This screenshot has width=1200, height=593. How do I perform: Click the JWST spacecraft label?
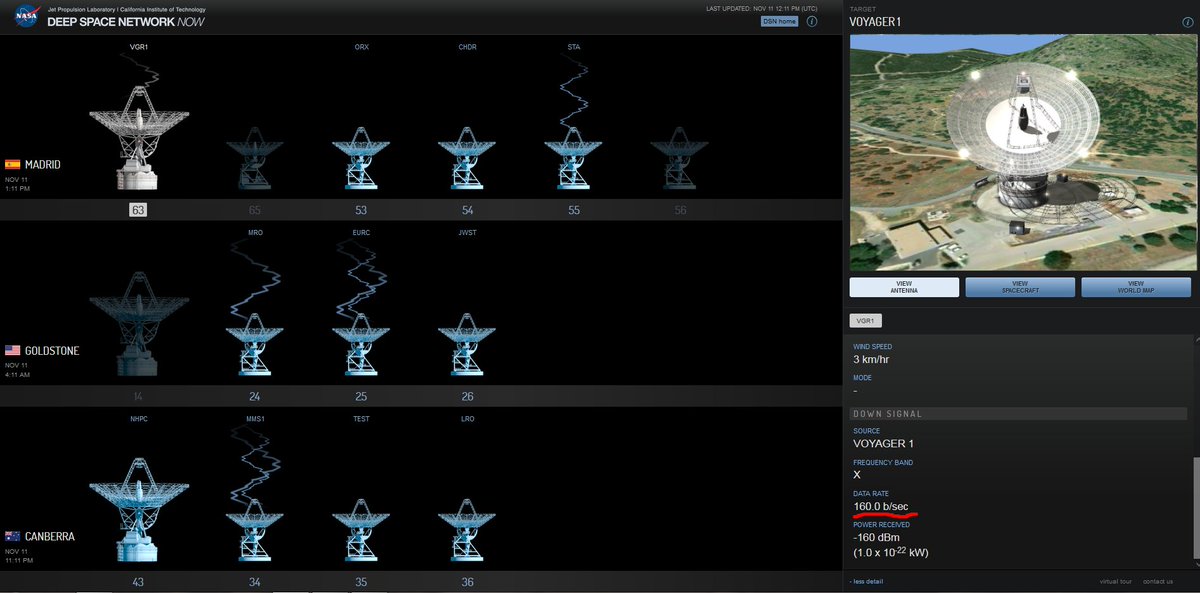point(467,233)
